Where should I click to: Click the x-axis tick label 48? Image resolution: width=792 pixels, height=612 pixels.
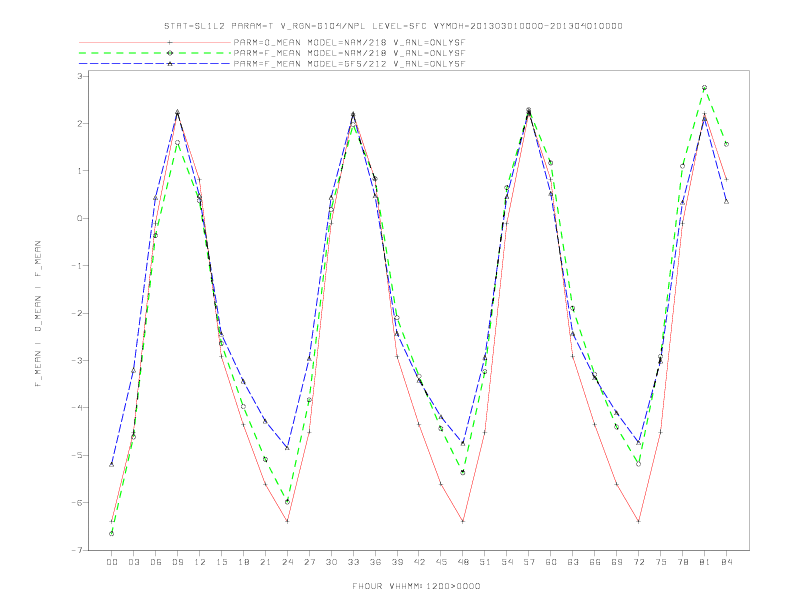pyautogui.click(x=463, y=562)
